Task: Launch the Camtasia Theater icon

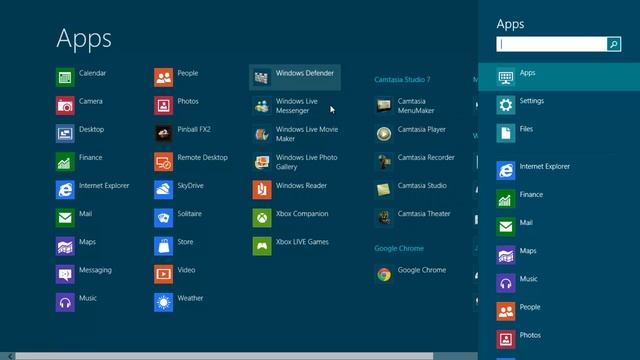Action: tap(384, 218)
